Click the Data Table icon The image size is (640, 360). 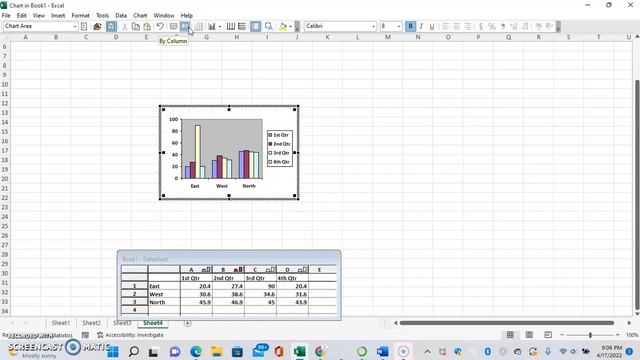[x=198, y=26]
